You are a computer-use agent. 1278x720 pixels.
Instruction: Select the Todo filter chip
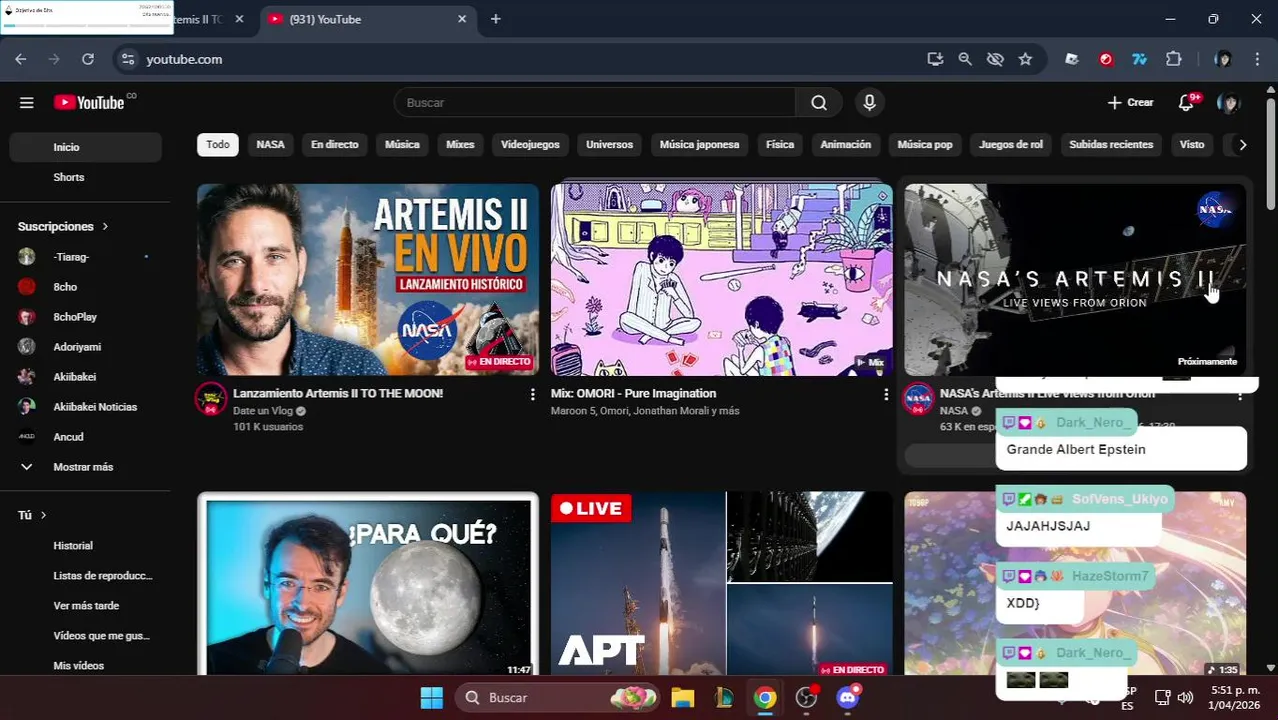218,144
